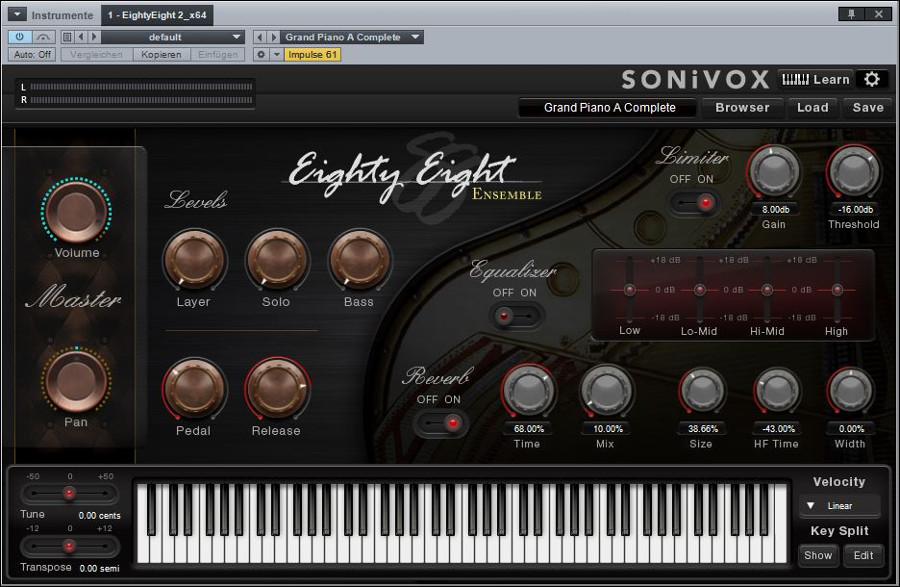Open the small gear settings icon in toolbar
The height and width of the screenshot is (587, 900).
pyautogui.click(x=261, y=55)
